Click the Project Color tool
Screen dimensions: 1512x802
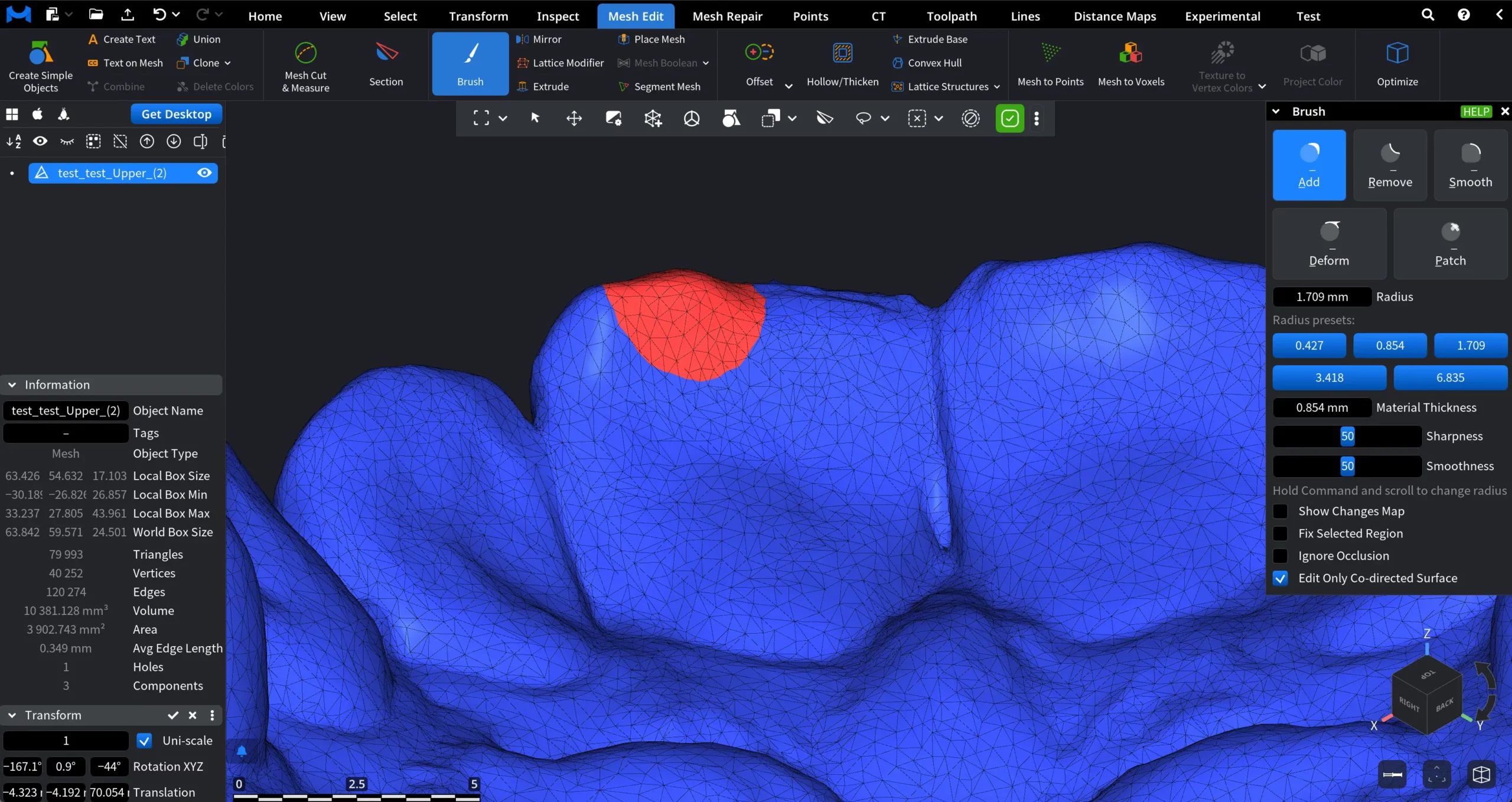(x=1313, y=64)
